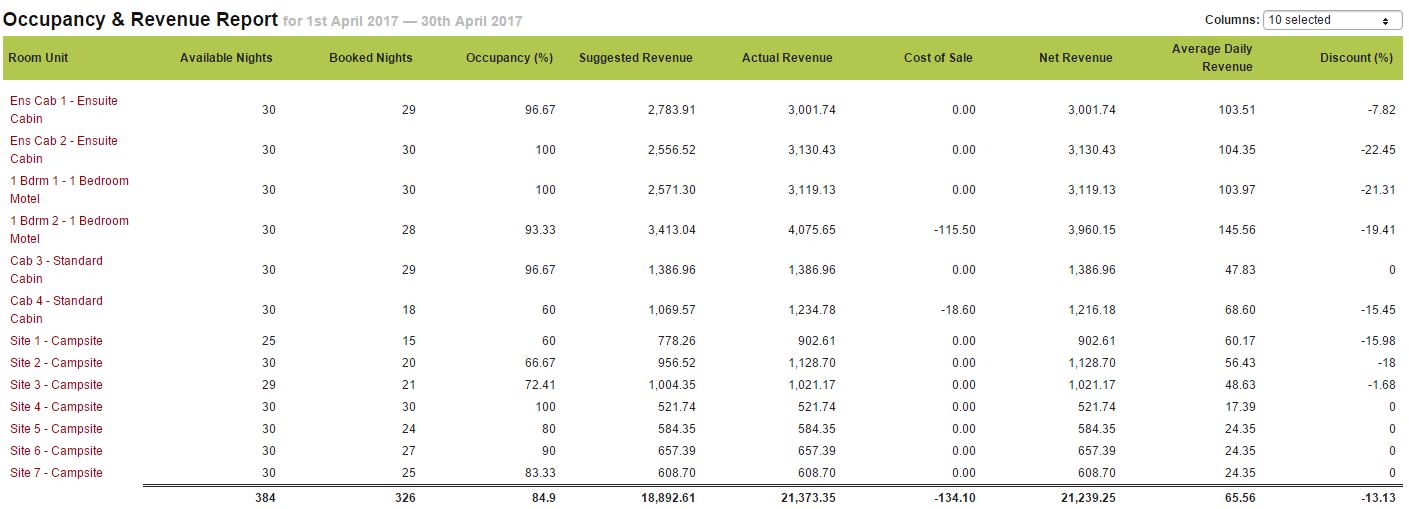This screenshot has height=509, width=1409.
Task: Open 1 Bdrm 2 - 1 Bedroom Motel link
Action: coord(69,230)
